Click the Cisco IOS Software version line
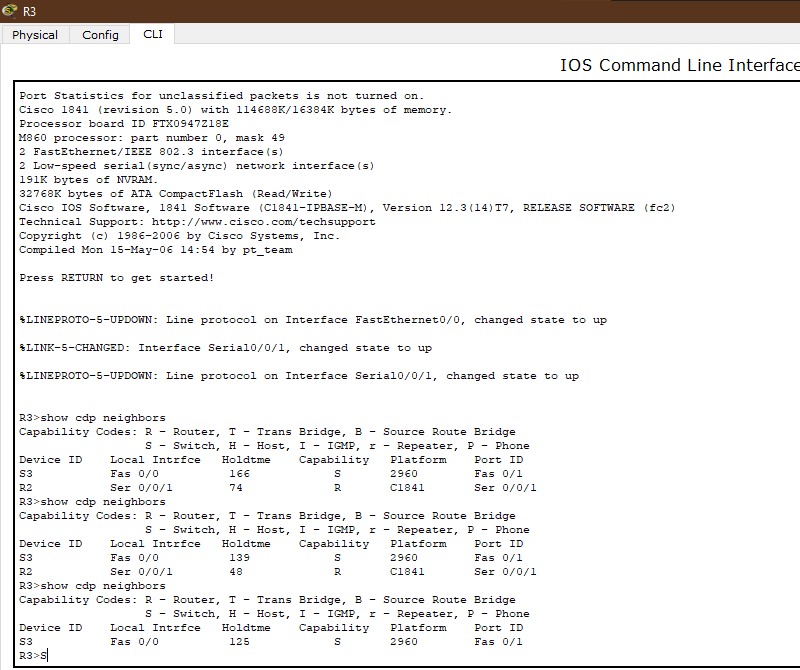This screenshot has height=670, width=800. pos(347,208)
